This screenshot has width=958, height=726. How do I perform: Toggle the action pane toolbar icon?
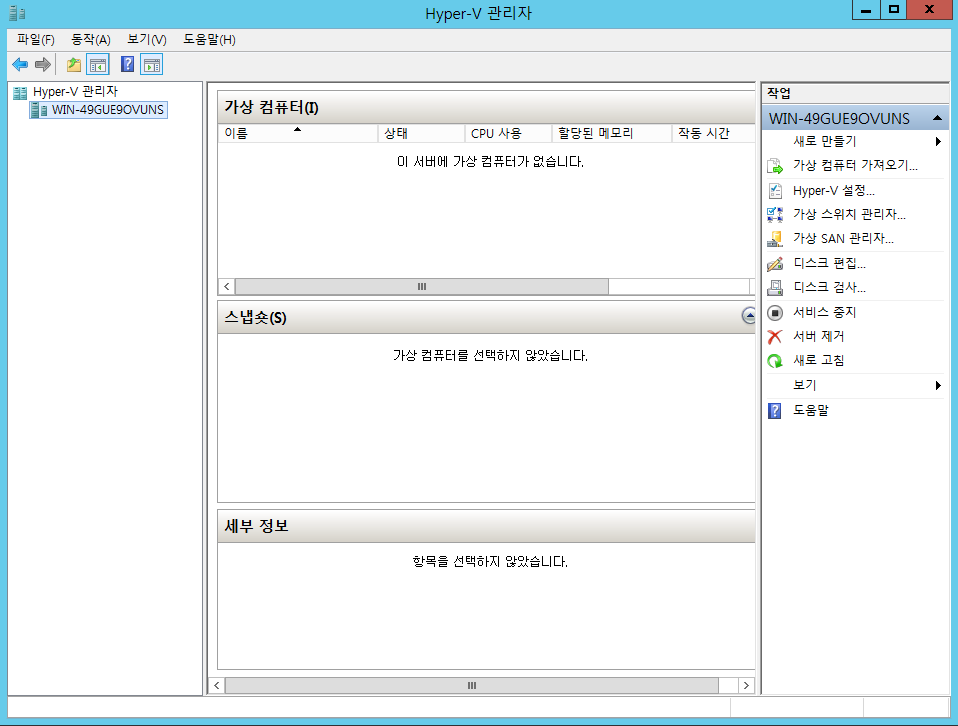(152, 64)
